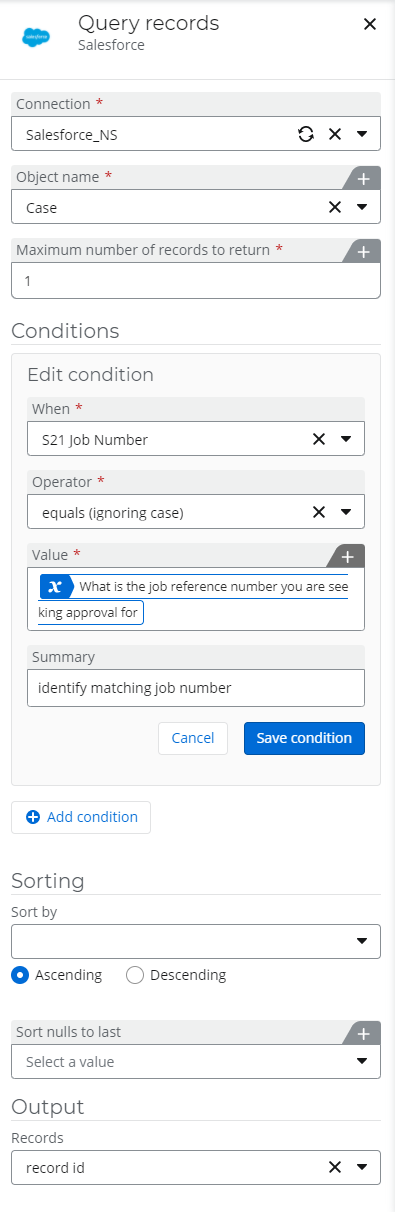Select Ascending sort order
This screenshot has width=395, height=1212.
click(20, 975)
